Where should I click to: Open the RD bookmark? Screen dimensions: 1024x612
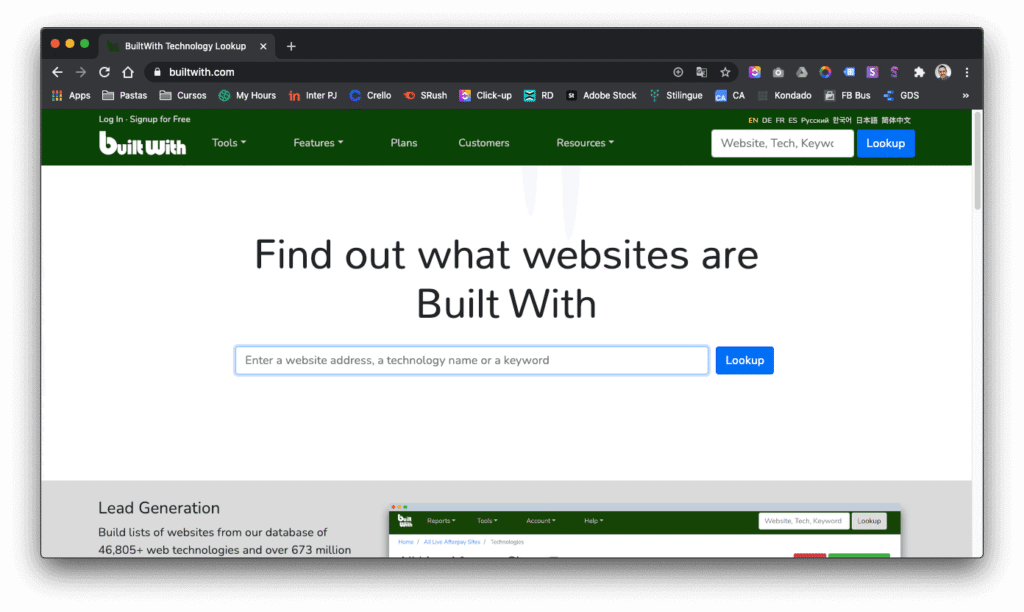539,95
